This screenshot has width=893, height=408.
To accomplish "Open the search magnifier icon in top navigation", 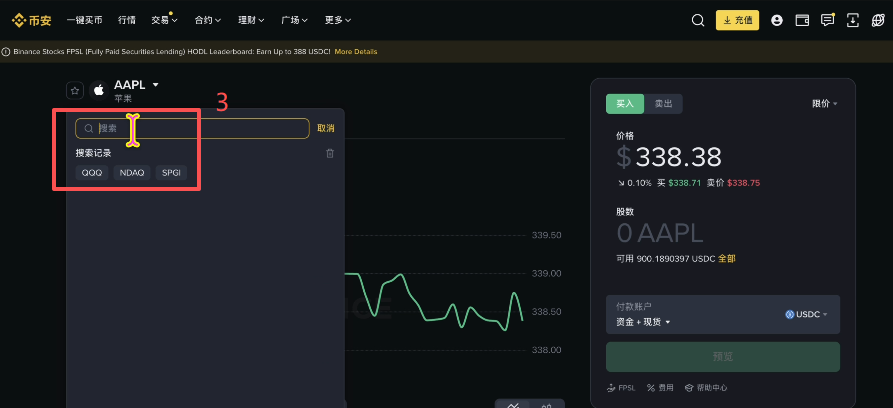I will tap(698, 20).
